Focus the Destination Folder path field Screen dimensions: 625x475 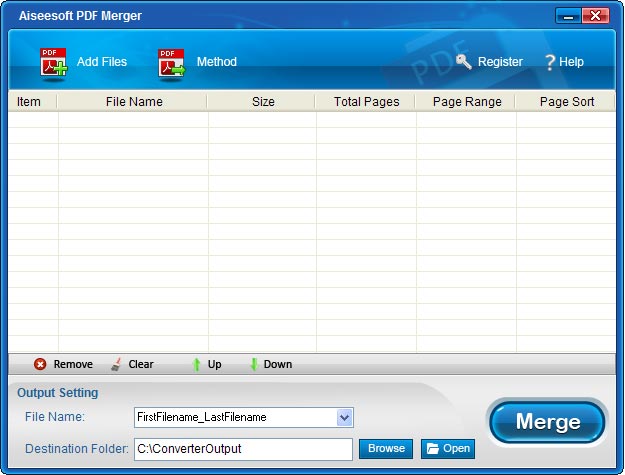pos(243,449)
